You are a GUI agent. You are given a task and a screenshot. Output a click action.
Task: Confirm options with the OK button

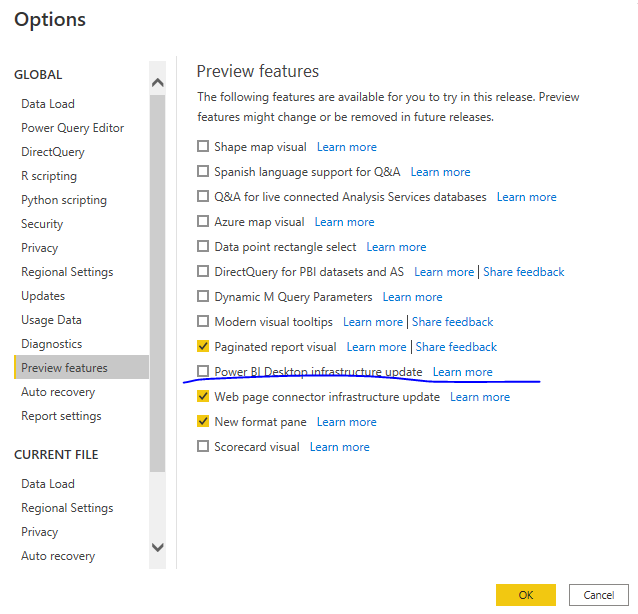point(526,595)
